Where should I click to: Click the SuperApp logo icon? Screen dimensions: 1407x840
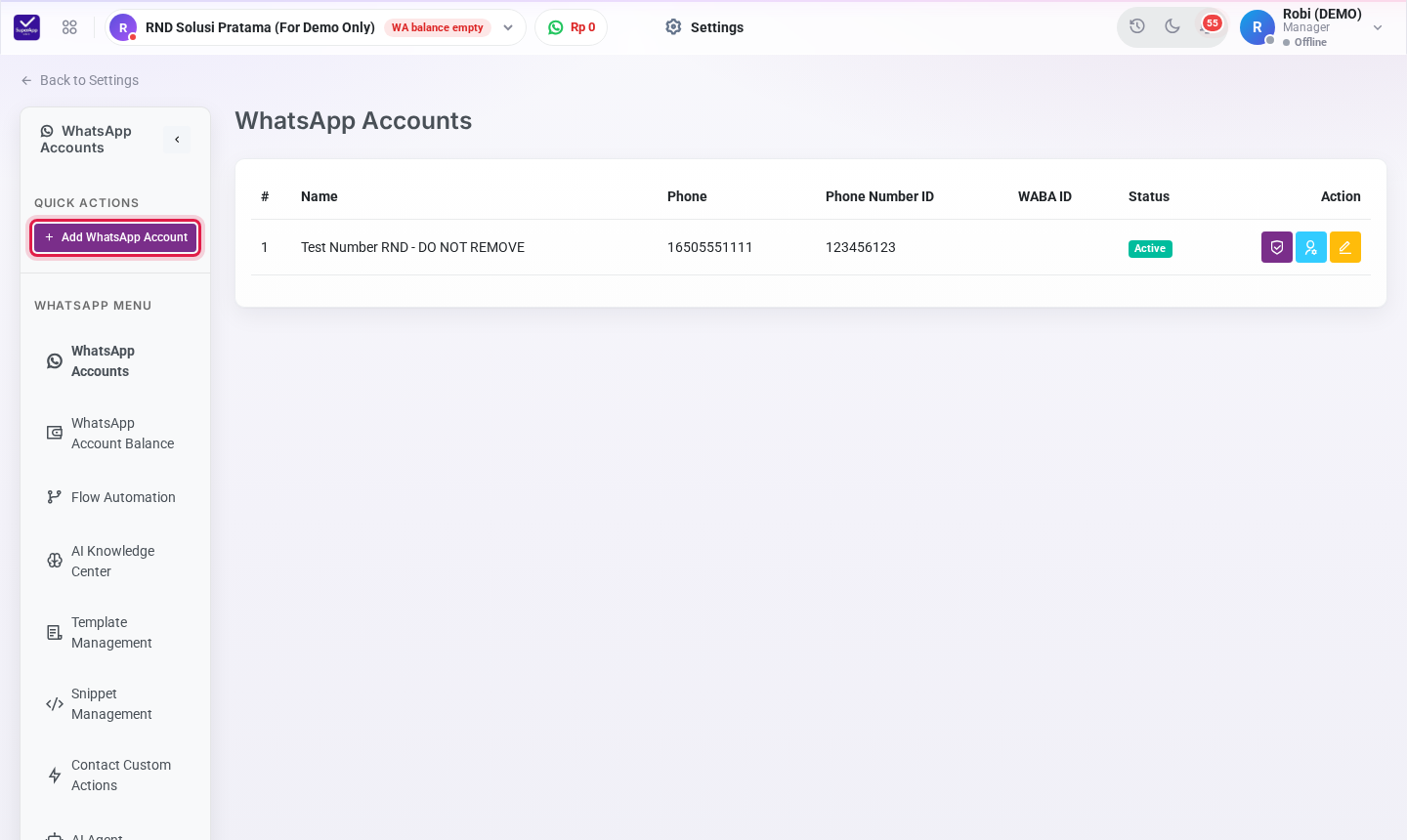click(27, 27)
